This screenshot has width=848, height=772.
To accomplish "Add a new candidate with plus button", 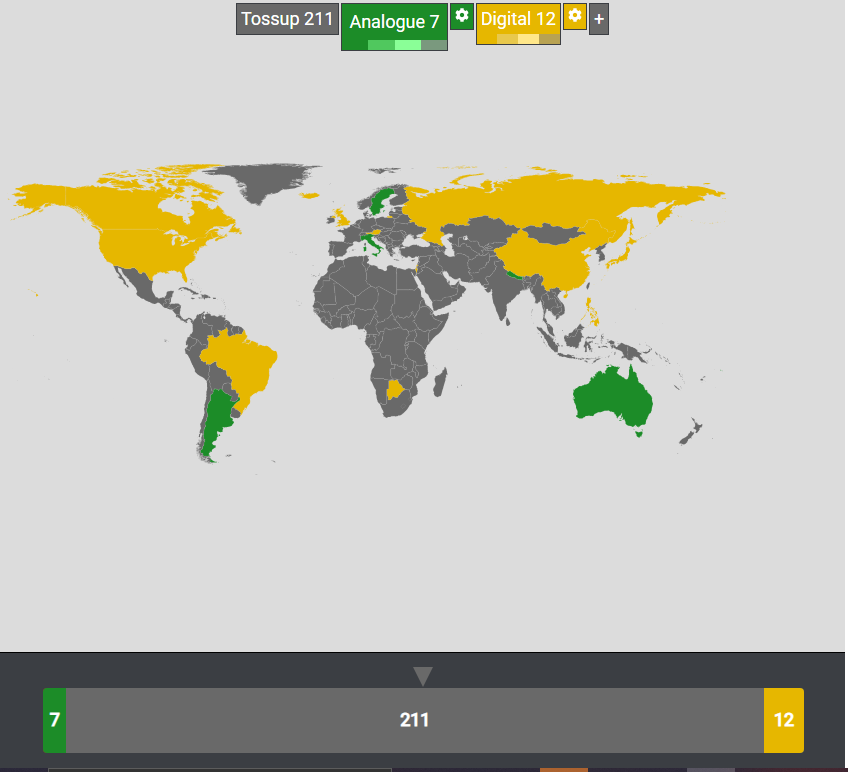I will (x=599, y=19).
